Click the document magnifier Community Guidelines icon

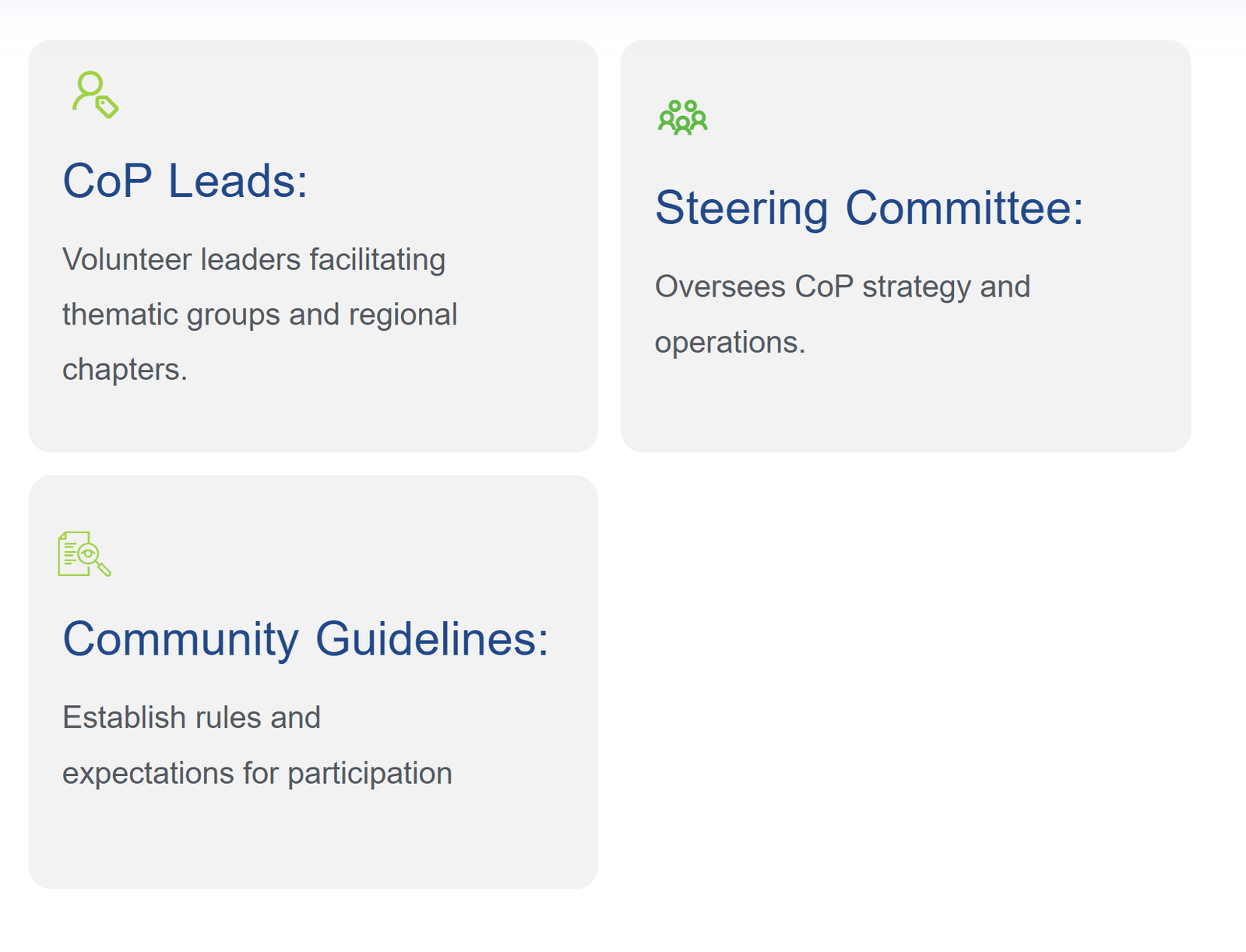pyautogui.click(x=84, y=554)
